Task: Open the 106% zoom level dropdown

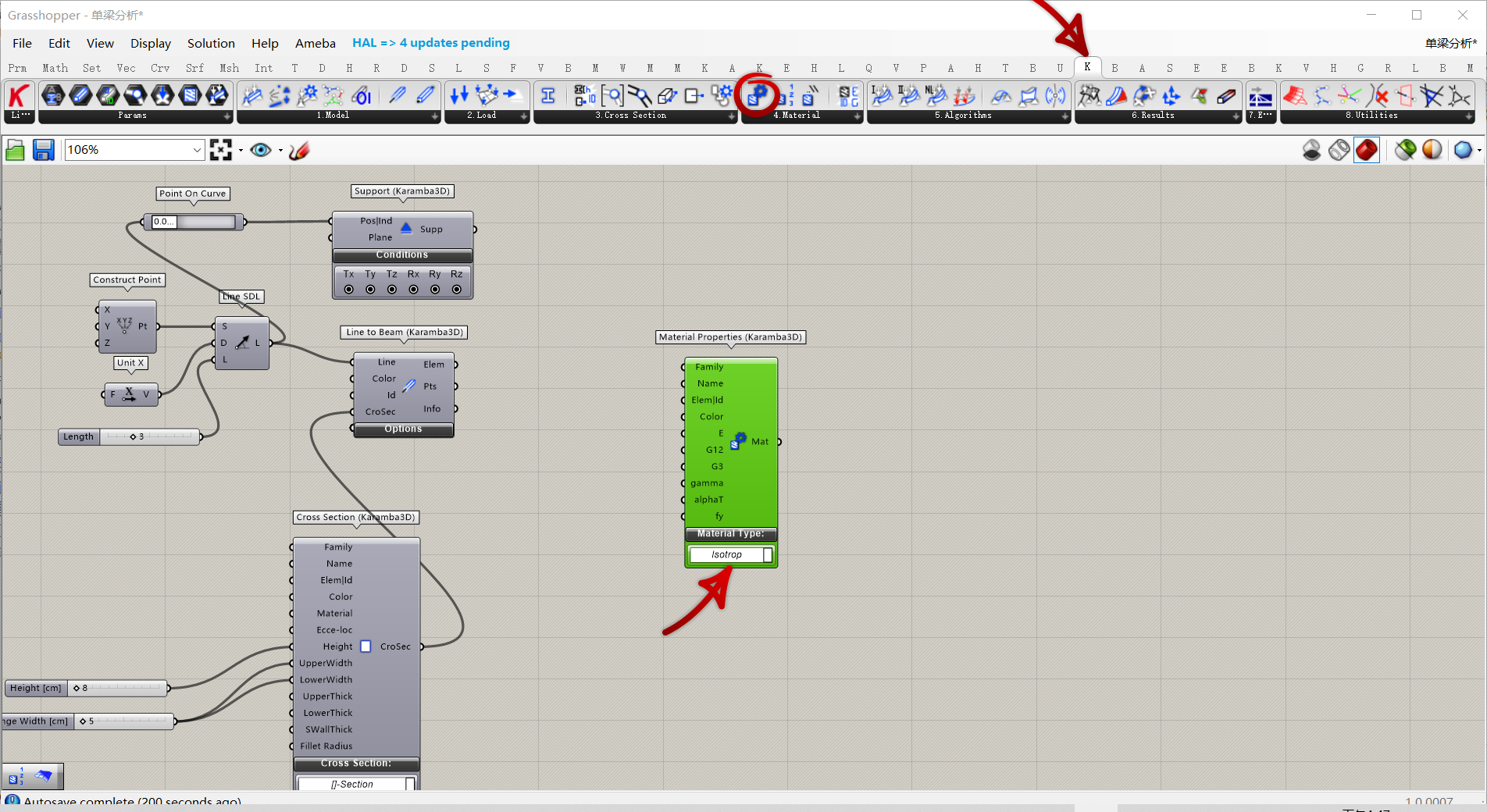Action: click(197, 150)
